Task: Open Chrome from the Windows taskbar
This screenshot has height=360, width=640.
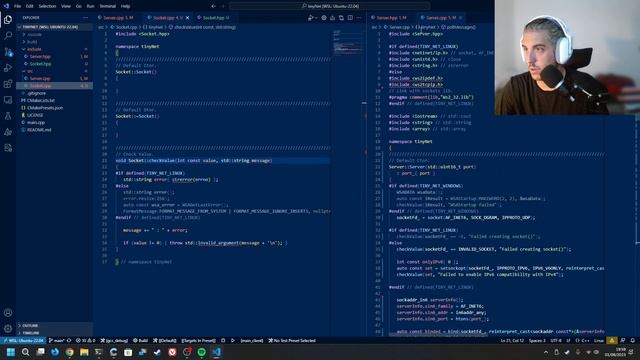Action: click(x=70, y=352)
